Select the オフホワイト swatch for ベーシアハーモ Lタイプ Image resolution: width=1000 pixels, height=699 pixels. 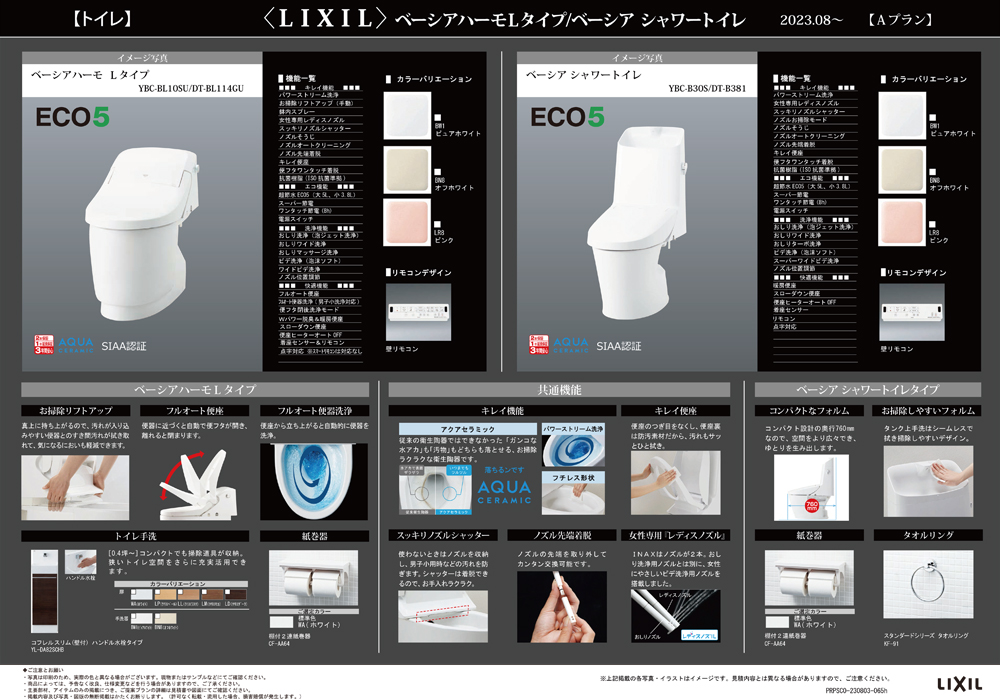coord(407,170)
